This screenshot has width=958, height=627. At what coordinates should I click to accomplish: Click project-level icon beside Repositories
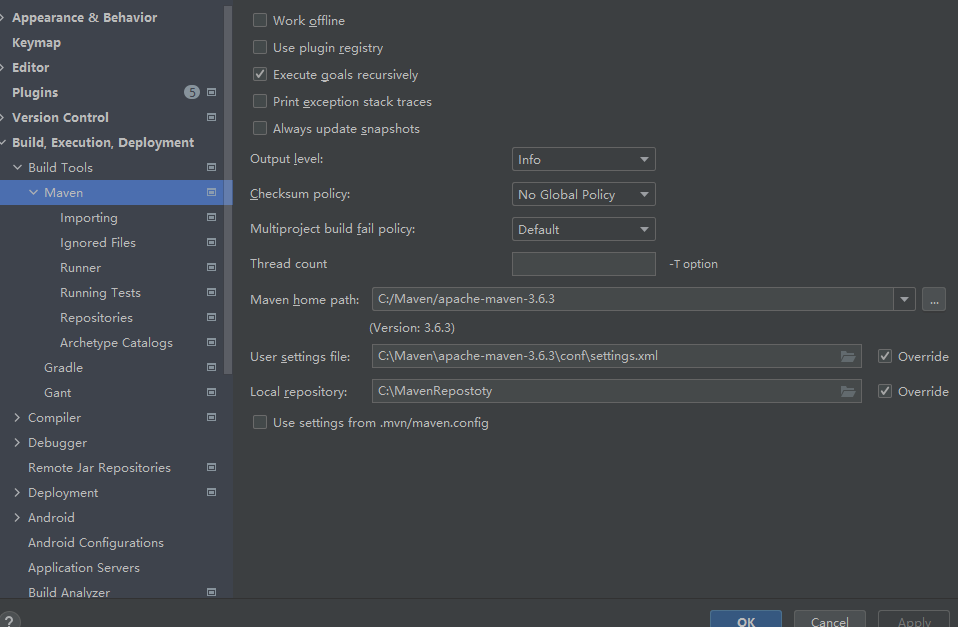[211, 318]
